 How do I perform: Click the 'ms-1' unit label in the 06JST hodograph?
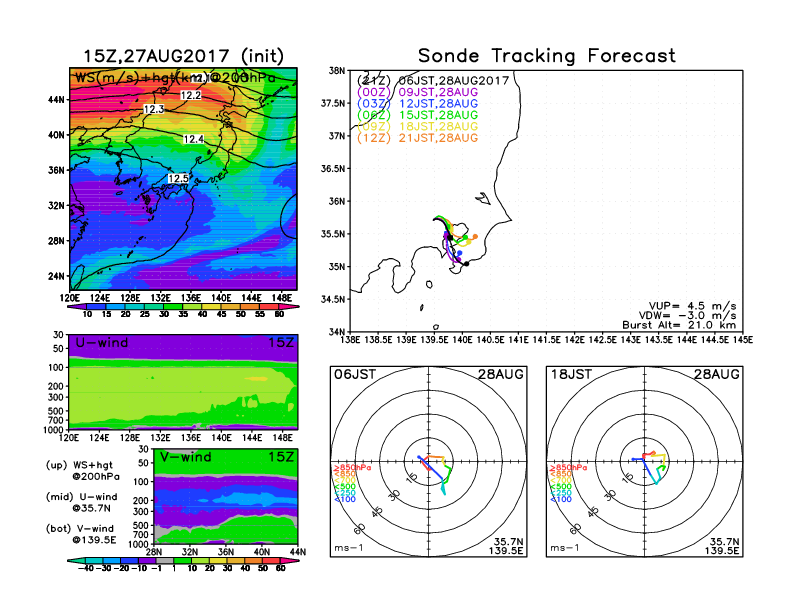(349, 548)
